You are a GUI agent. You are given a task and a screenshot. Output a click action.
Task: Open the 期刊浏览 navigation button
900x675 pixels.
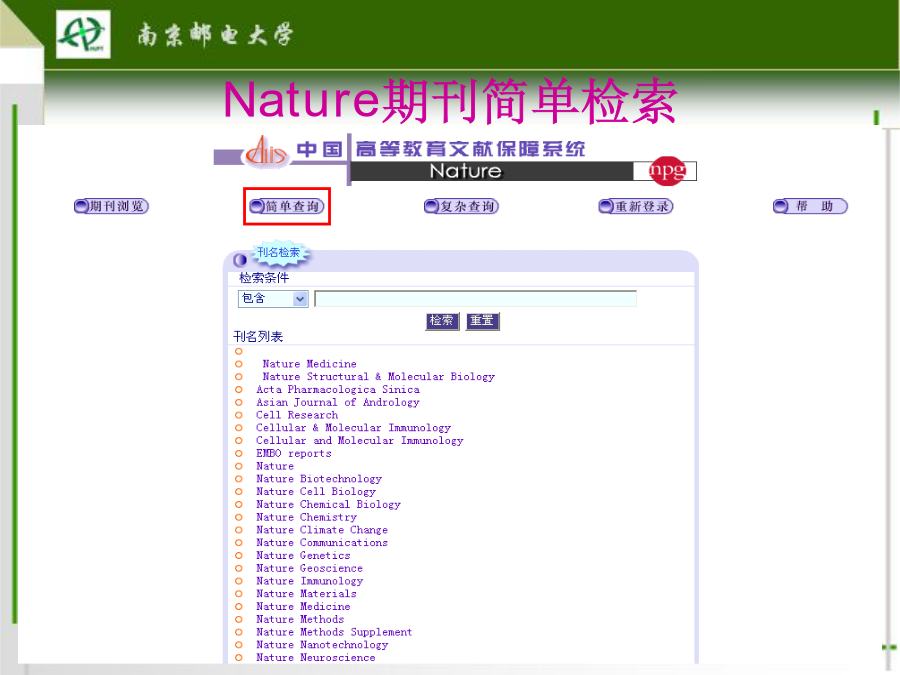[111, 206]
